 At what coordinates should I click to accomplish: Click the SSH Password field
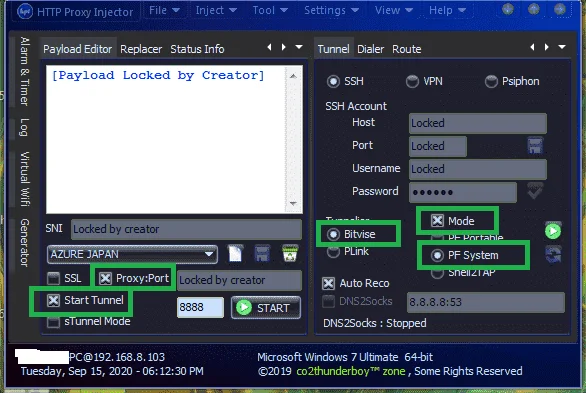[x=463, y=192]
